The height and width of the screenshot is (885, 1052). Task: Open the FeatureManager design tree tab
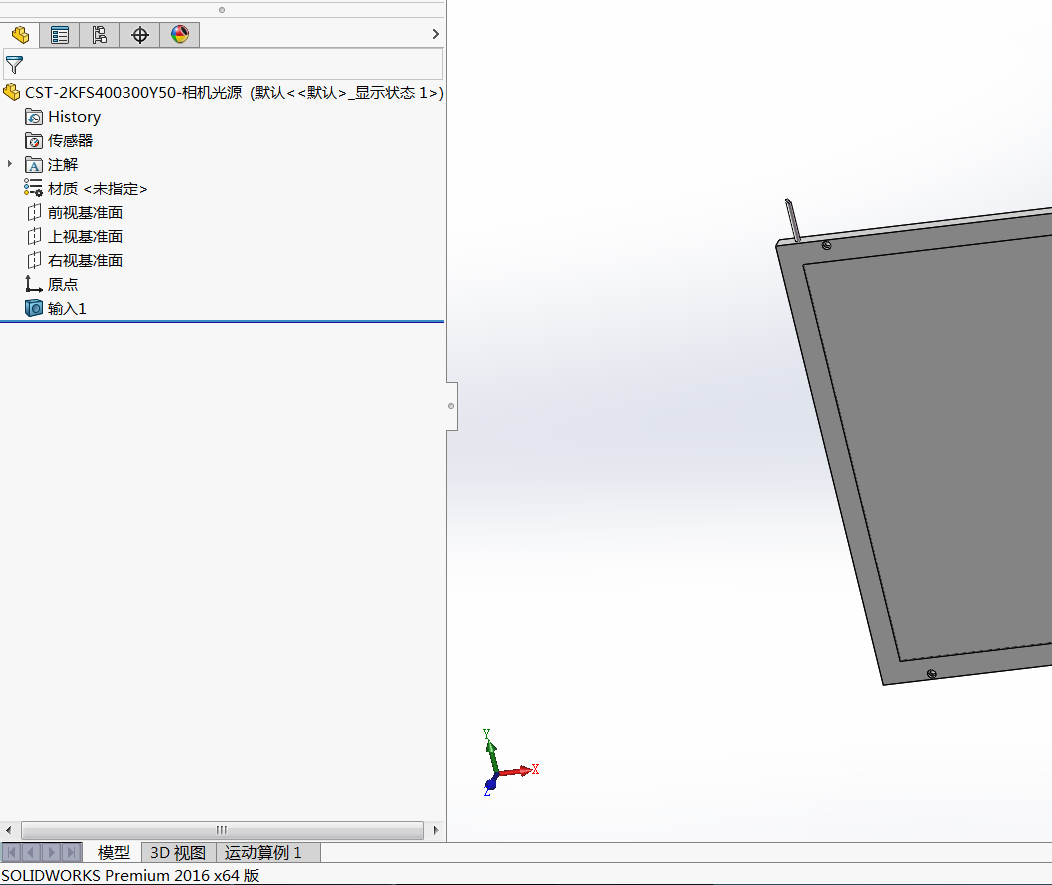20,35
